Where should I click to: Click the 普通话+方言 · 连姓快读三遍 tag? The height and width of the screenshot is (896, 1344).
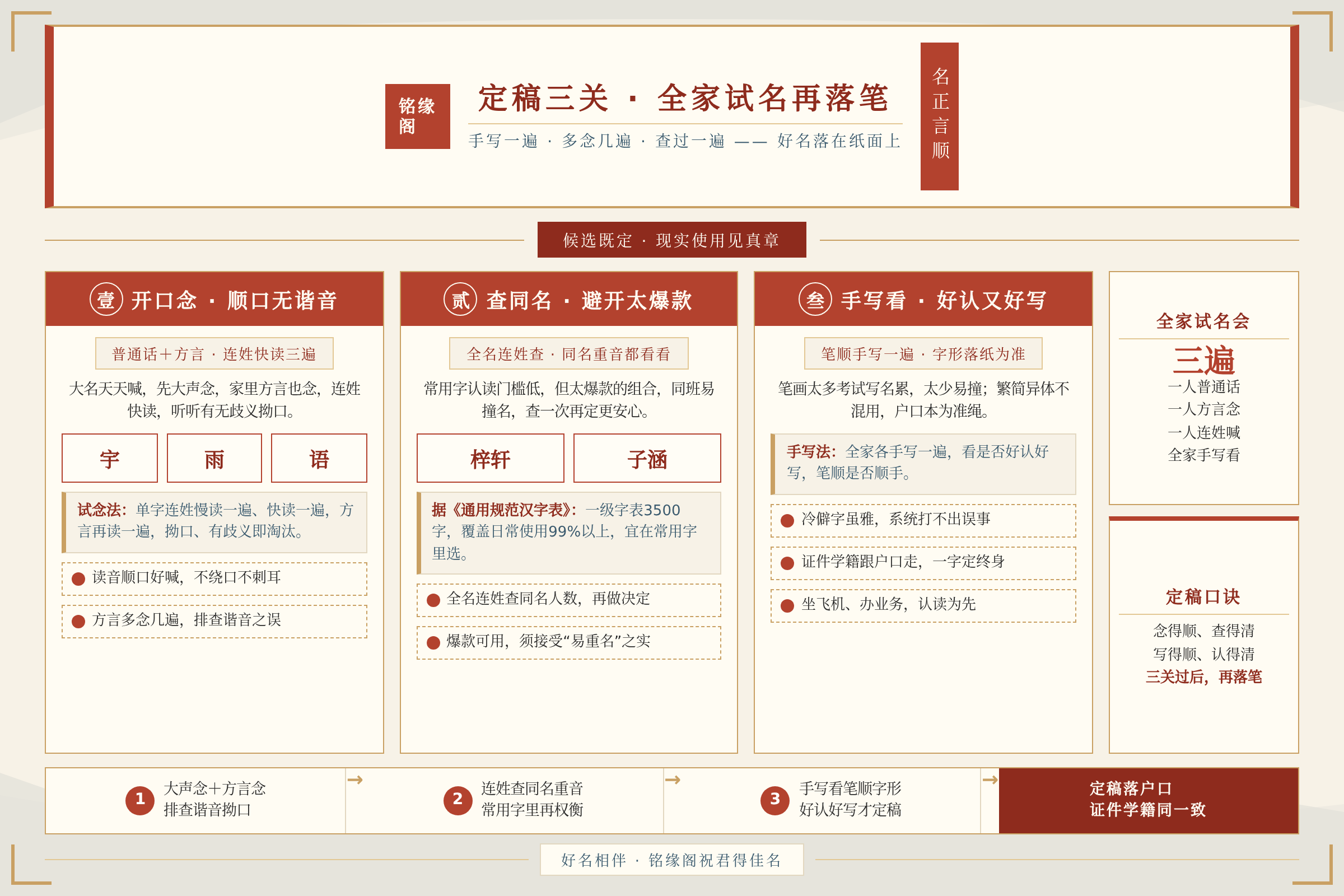tap(214, 354)
